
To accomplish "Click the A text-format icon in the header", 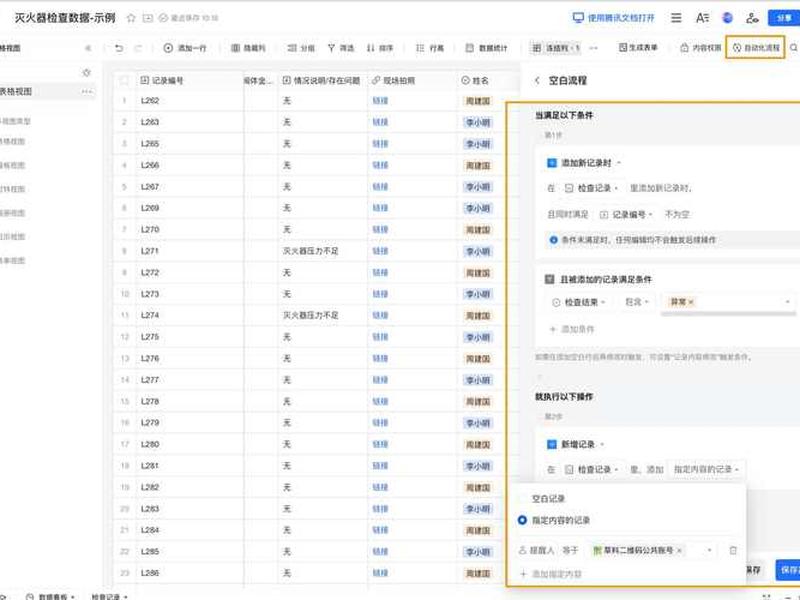I will click(x=702, y=18).
